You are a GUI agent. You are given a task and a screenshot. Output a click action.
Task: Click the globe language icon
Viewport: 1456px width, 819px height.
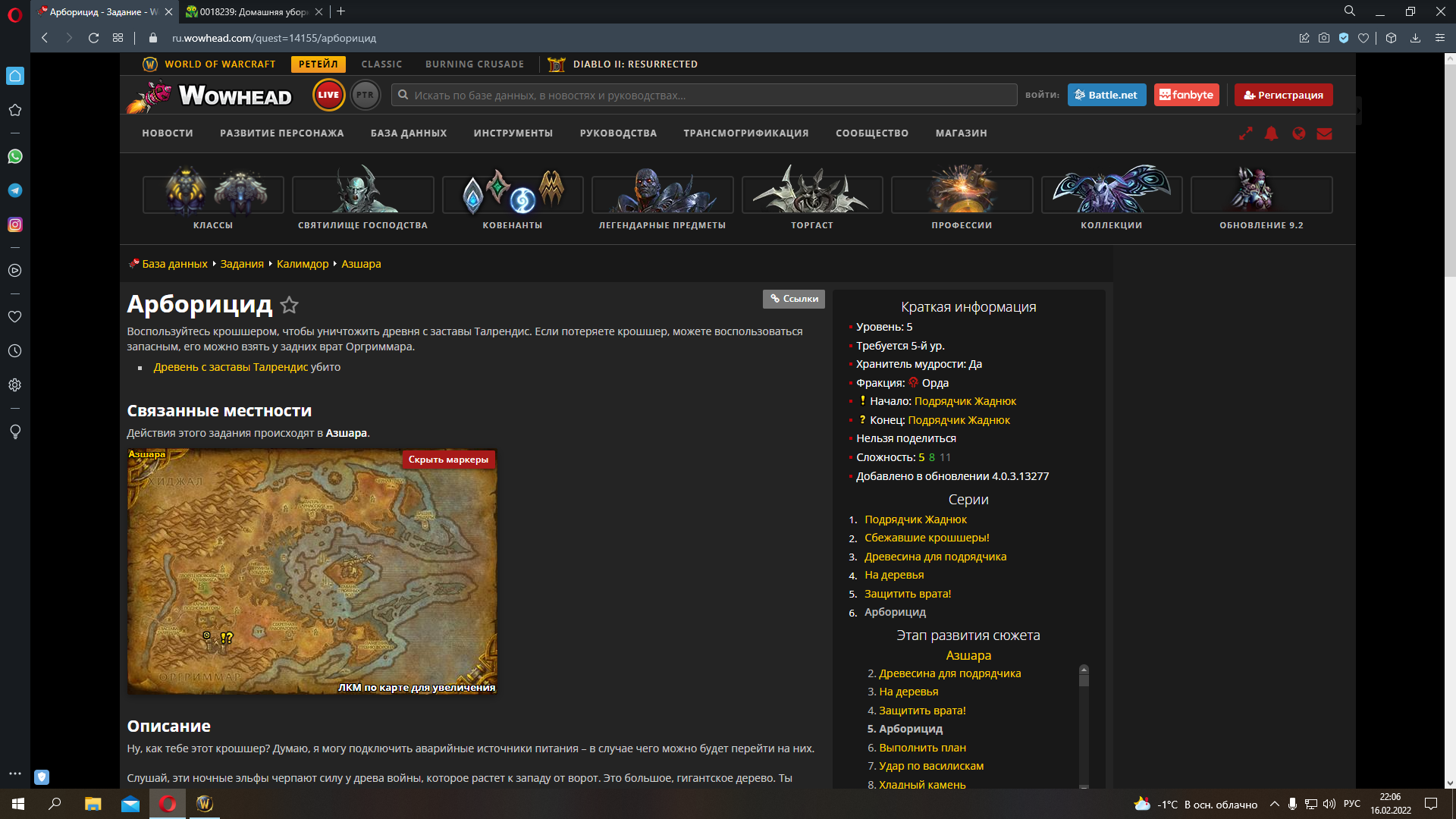[x=1299, y=133]
